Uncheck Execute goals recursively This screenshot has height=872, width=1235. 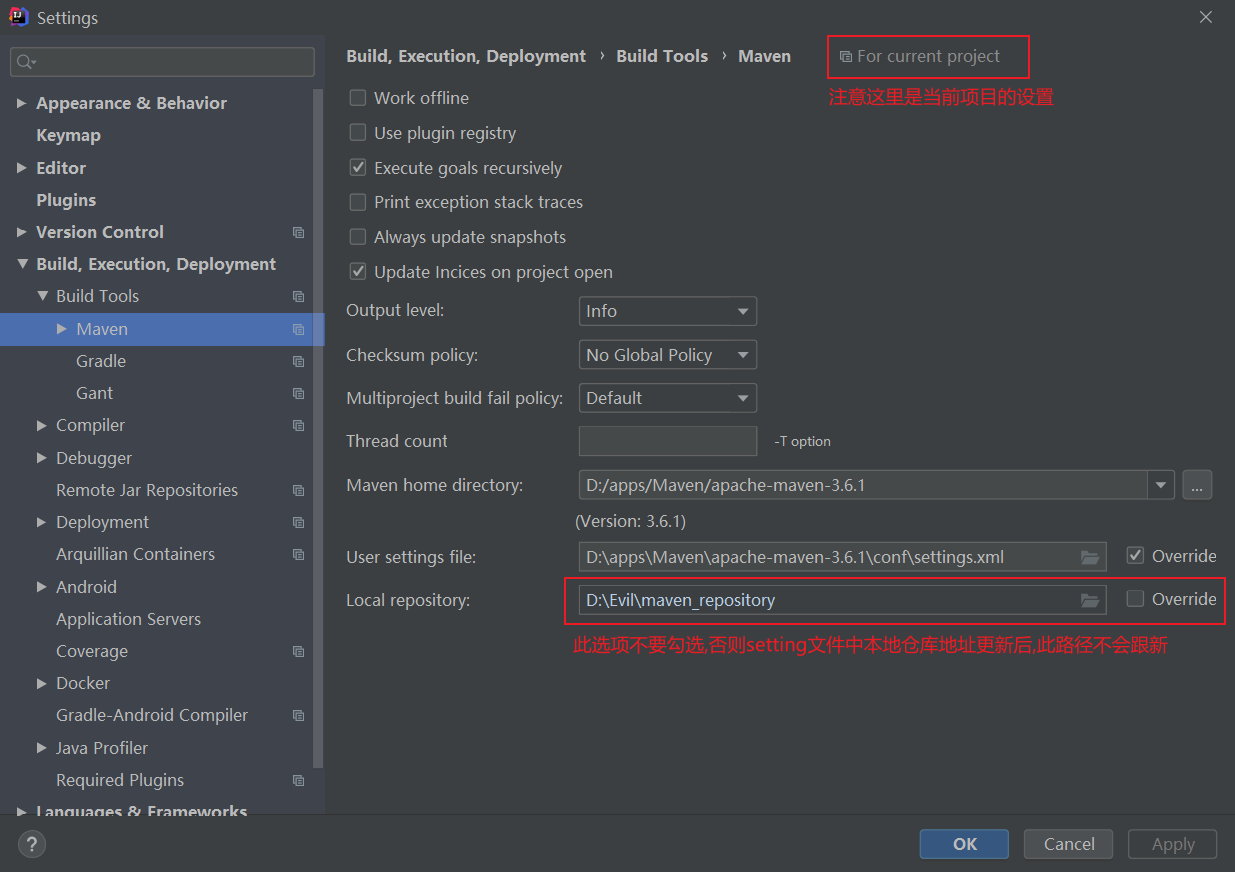pos(357,167)
